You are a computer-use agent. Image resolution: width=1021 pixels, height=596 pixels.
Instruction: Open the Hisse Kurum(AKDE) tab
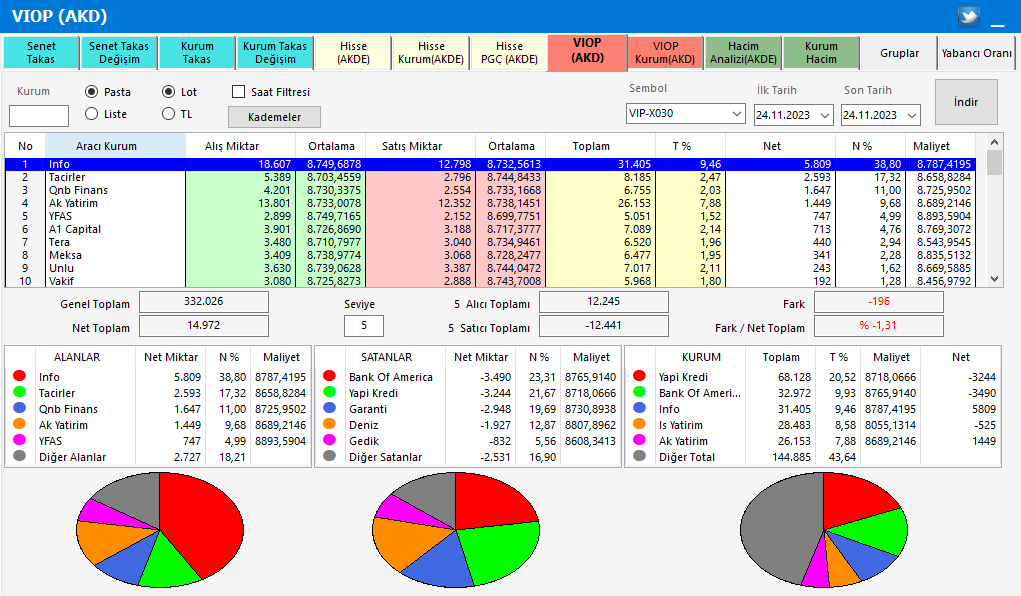[431, 53]
